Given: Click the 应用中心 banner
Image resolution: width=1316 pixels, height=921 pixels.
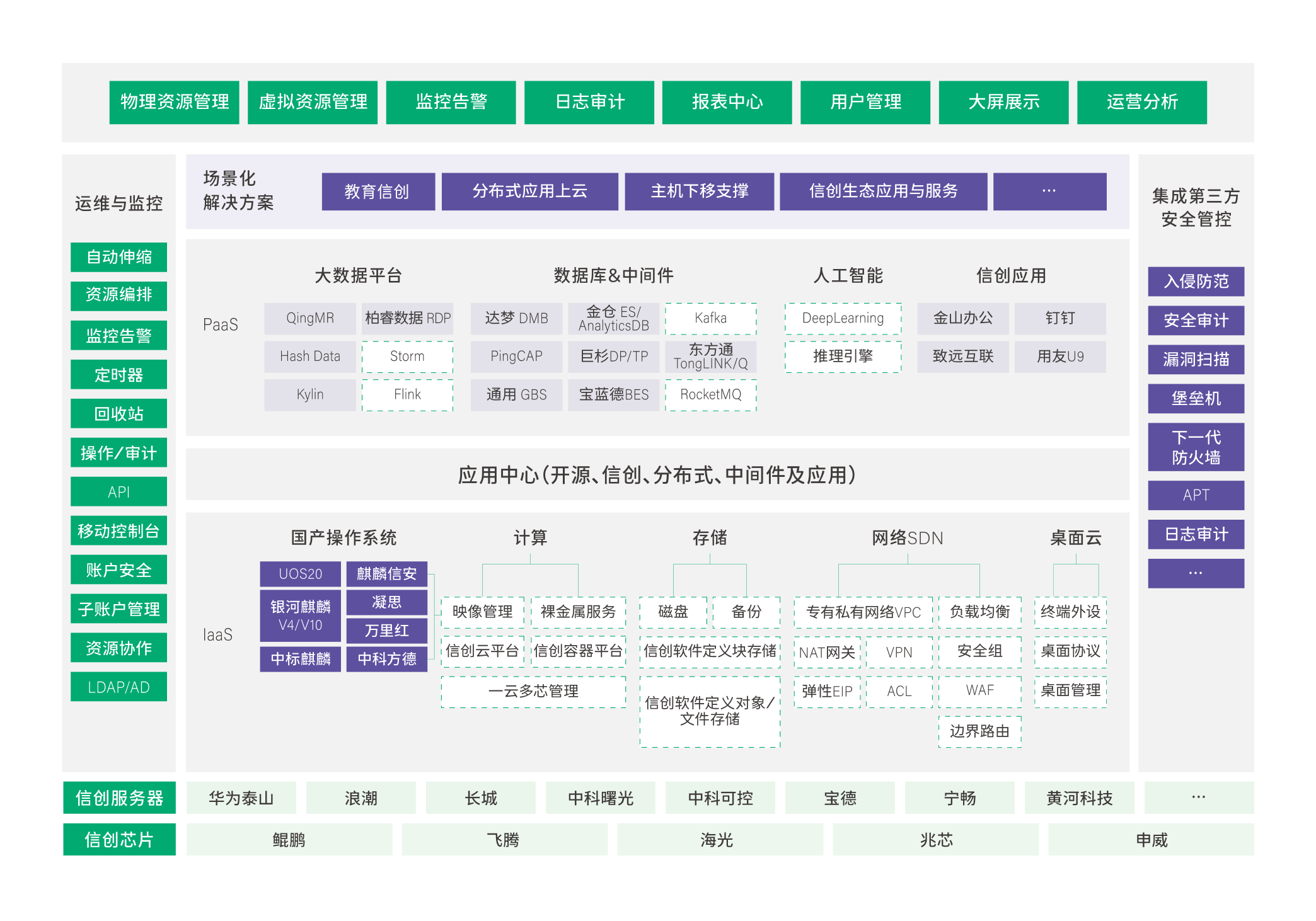Looking at the screenshot, I should 657,474.
